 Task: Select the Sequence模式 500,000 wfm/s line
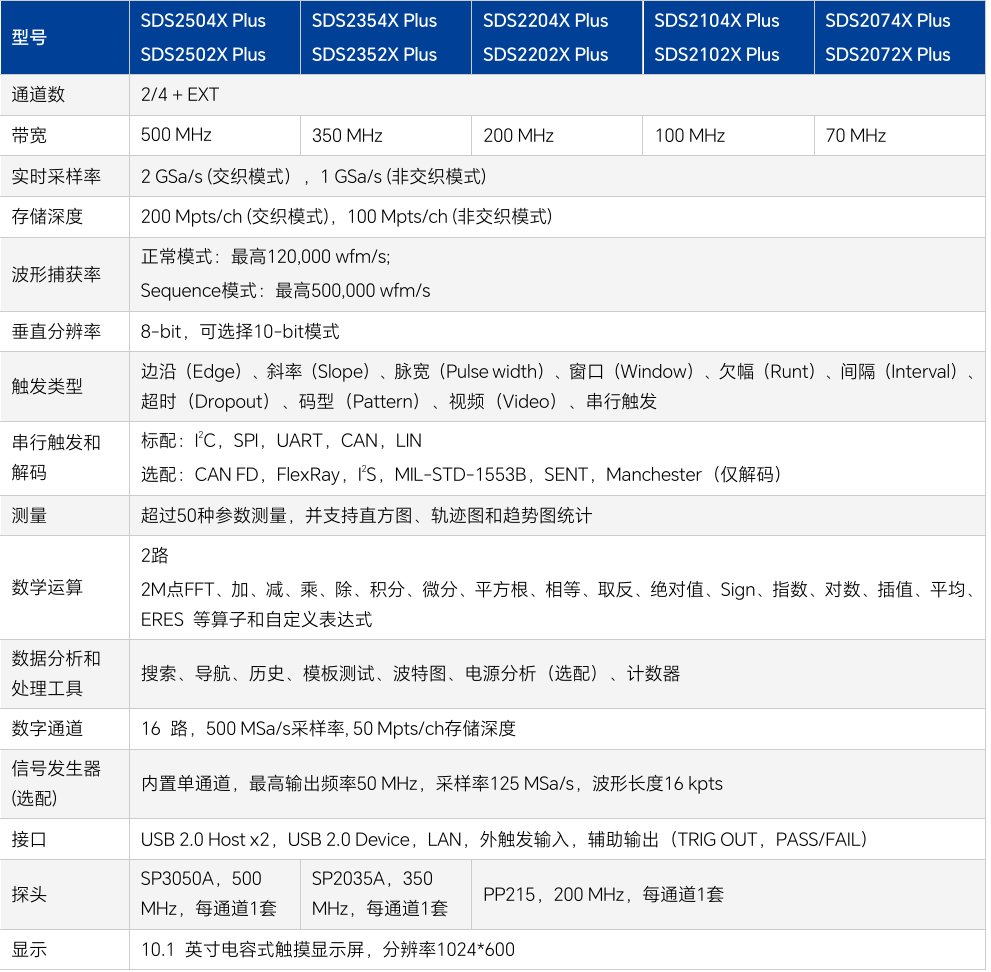tap(285, 291)
